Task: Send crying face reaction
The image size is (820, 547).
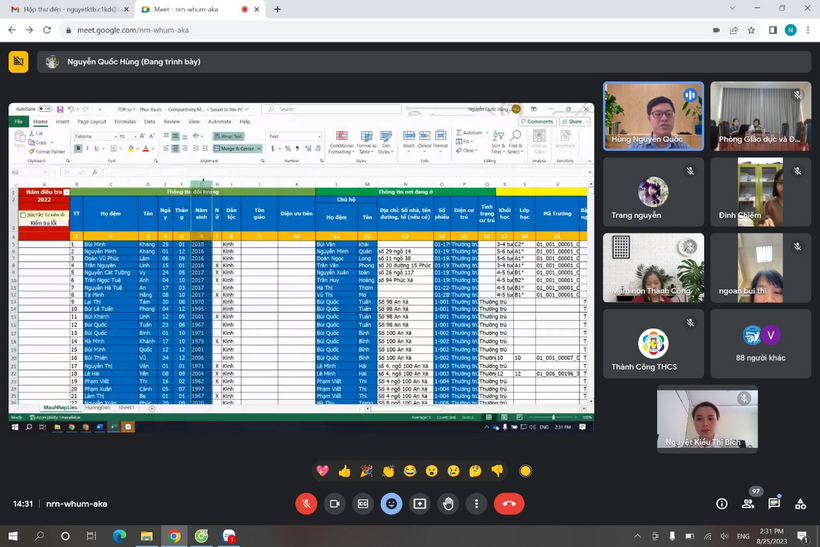Action: pyautogui.click(x=453, y=471)
